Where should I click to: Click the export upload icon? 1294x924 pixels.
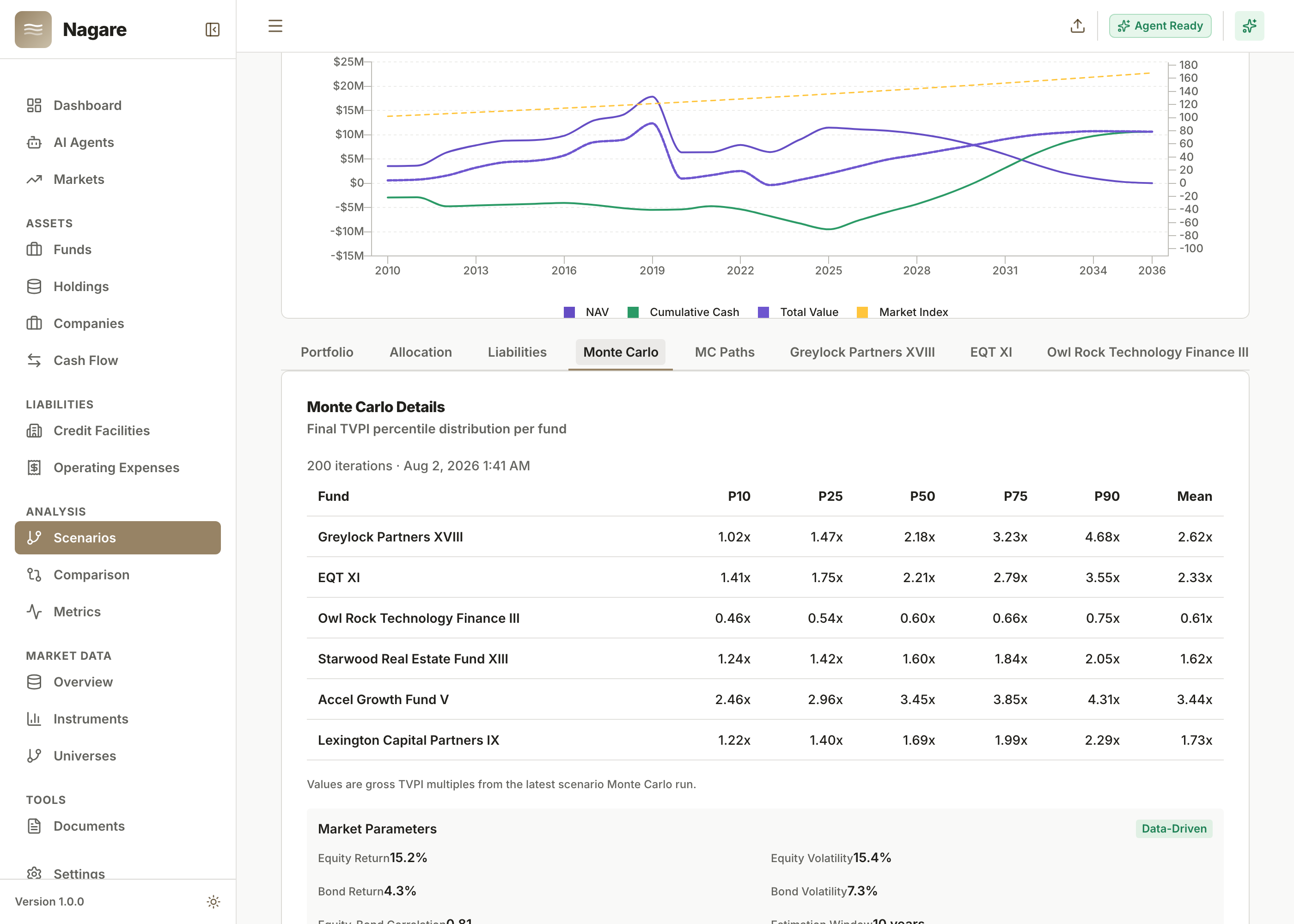click(1077, 26)
